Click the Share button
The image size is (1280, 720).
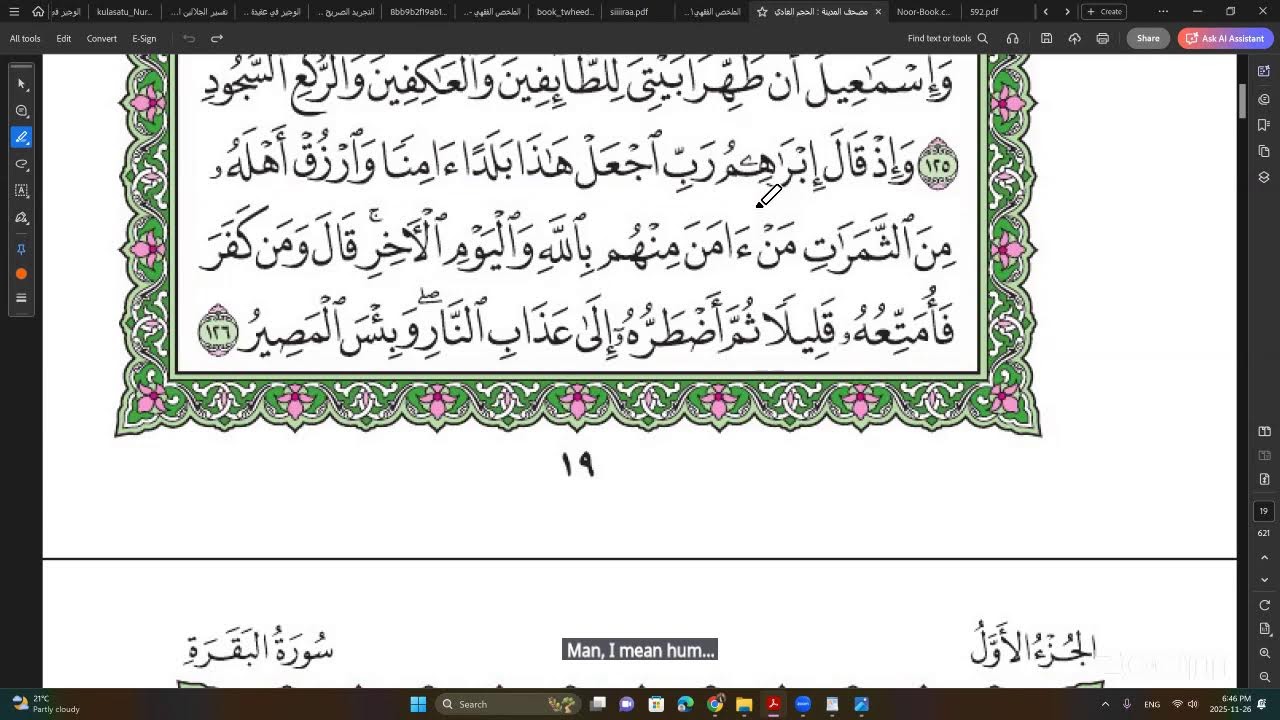pyautogui.click(x=1148, y=38)
